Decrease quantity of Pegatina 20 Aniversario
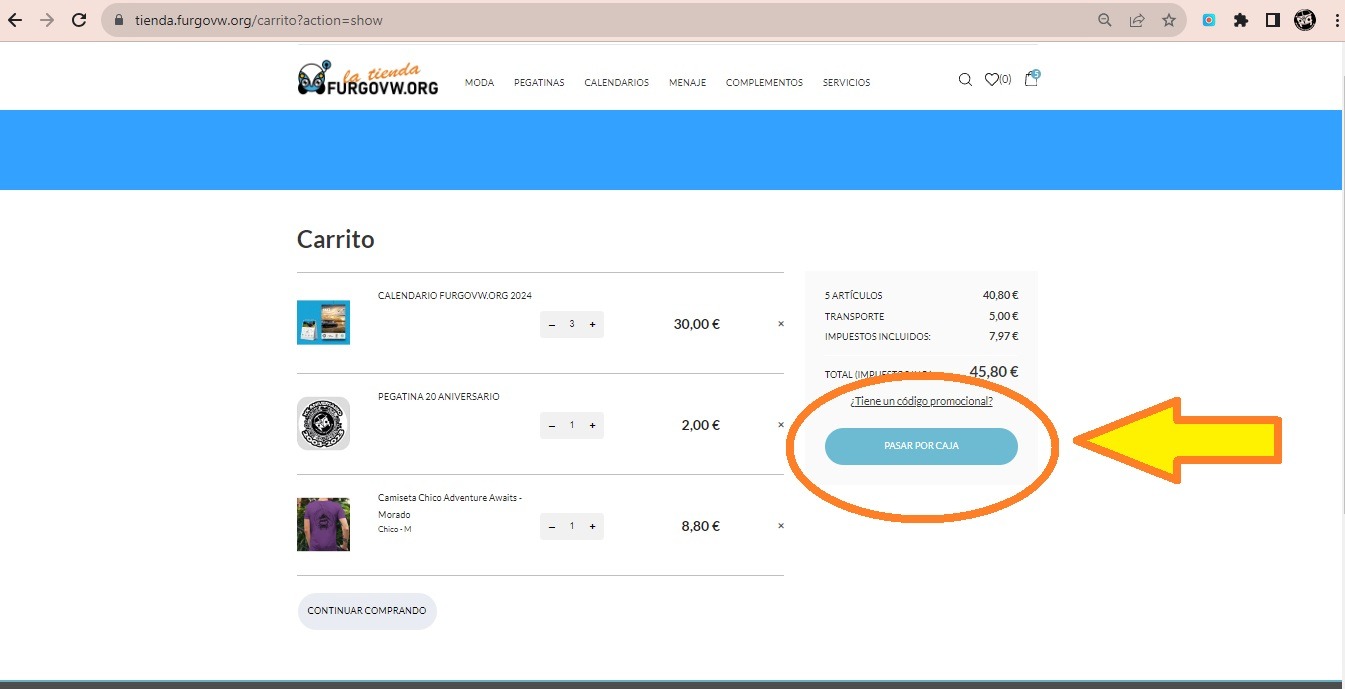The height and width of the screenshot is (689, 1345). click(552, 425)
